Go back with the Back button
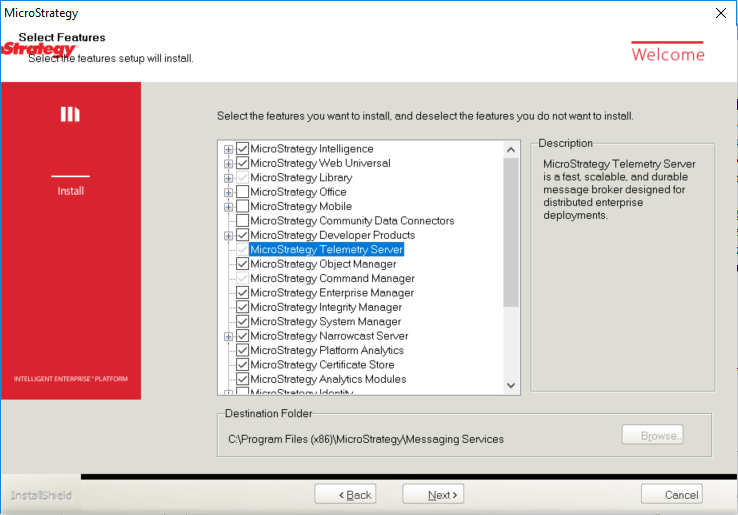738x515 pixels. [x=345, y=495]
